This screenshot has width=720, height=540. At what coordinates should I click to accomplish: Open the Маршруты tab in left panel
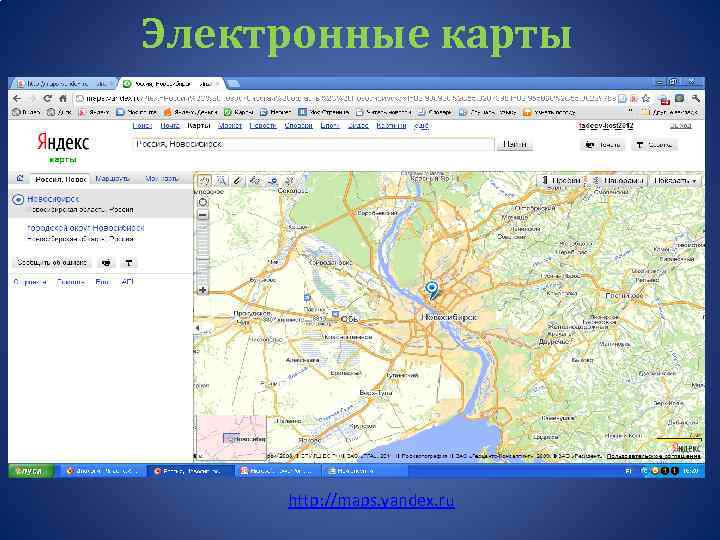(112, 179)
